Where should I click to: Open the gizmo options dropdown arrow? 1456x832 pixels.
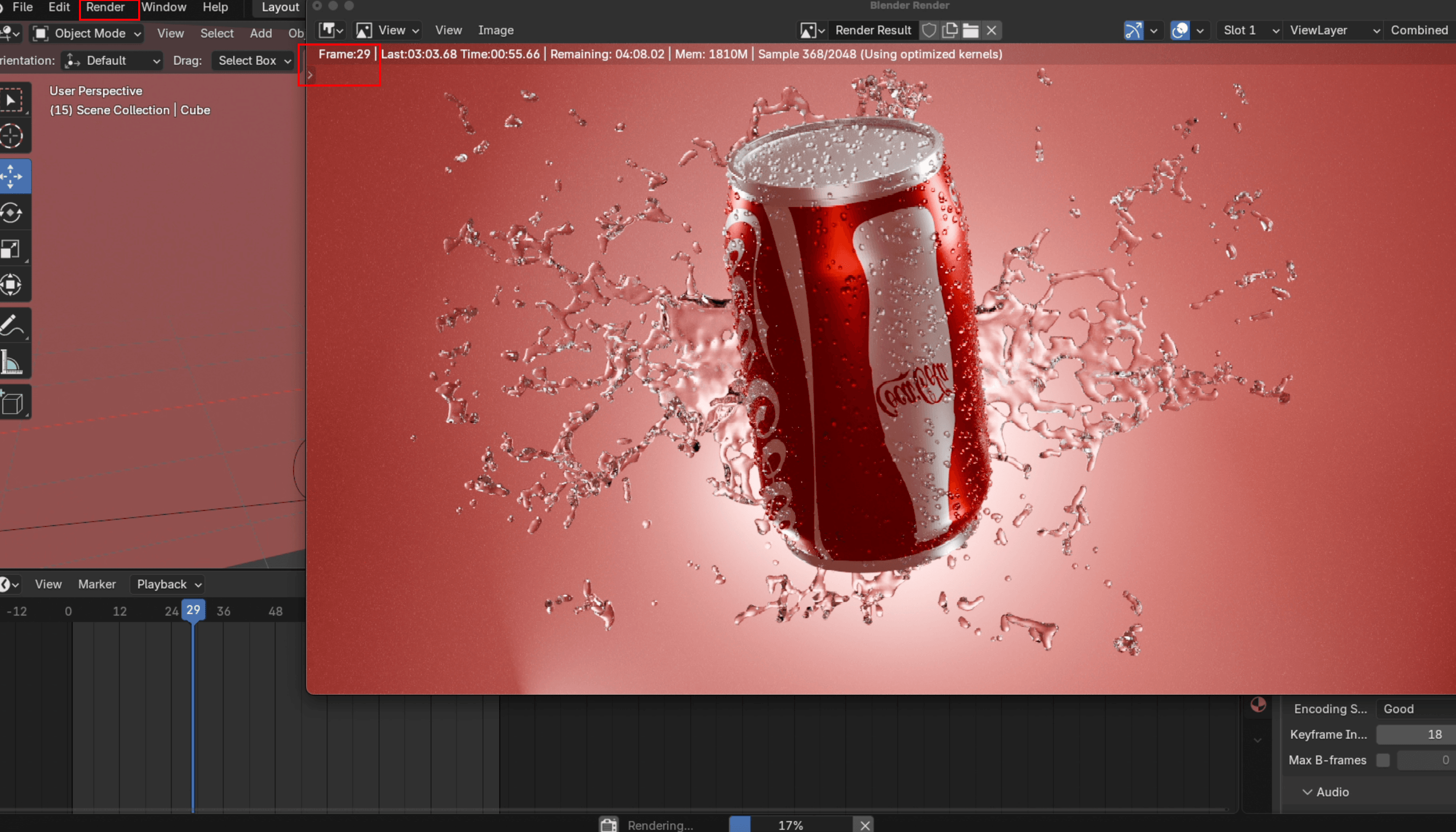point(1154,31)
